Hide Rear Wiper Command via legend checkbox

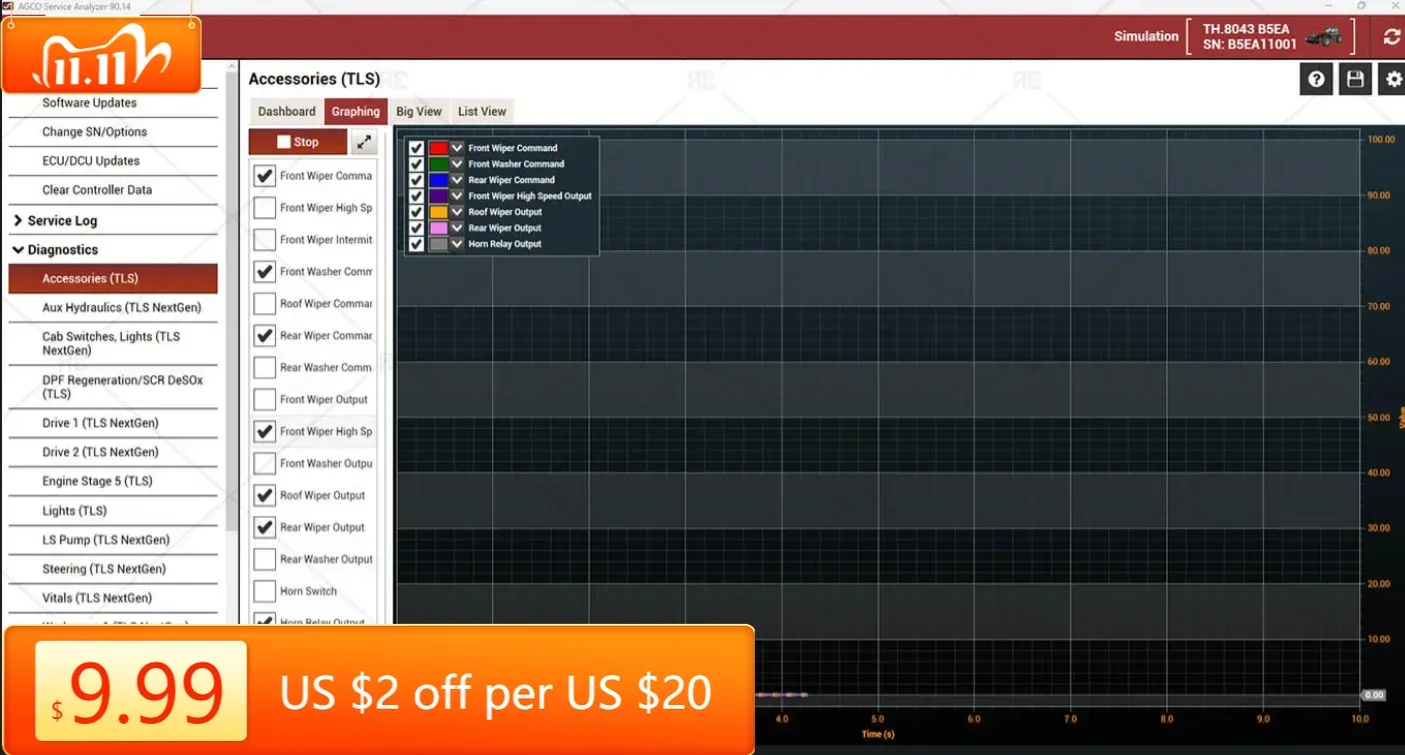416,180
